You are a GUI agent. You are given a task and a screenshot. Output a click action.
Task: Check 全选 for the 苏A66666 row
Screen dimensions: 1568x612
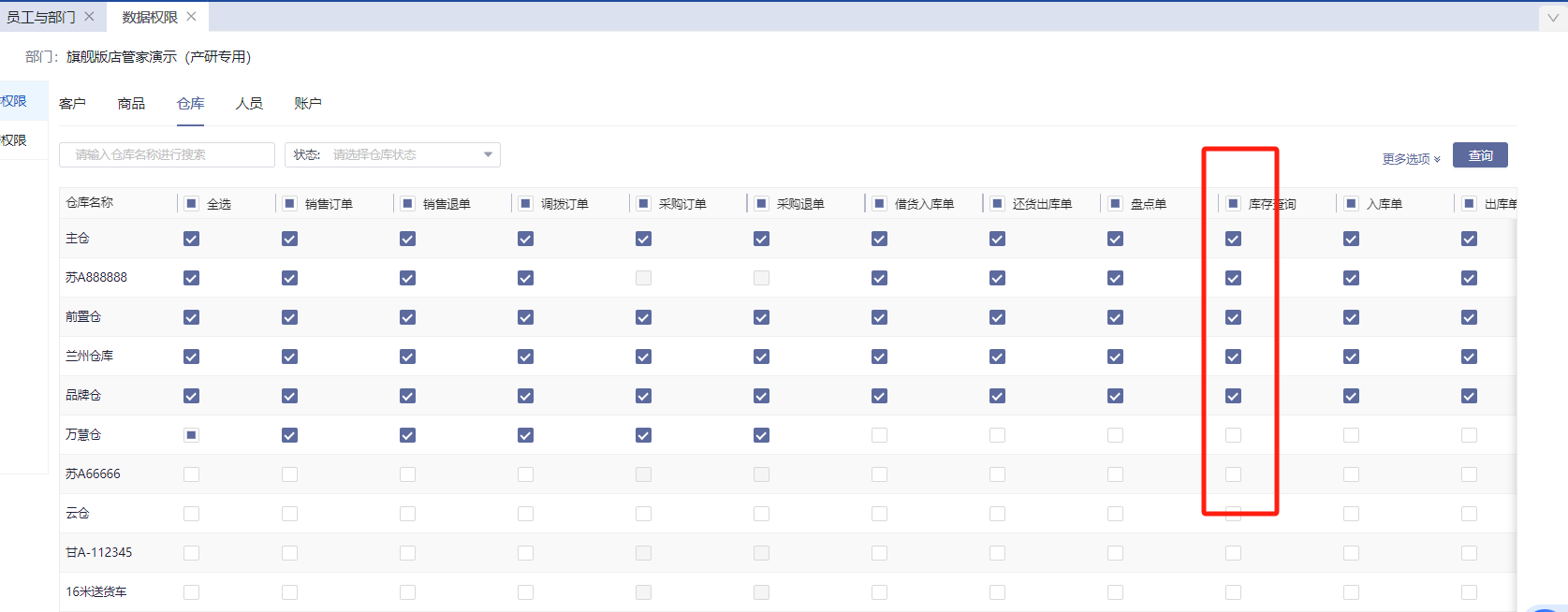tap(191, 474)
